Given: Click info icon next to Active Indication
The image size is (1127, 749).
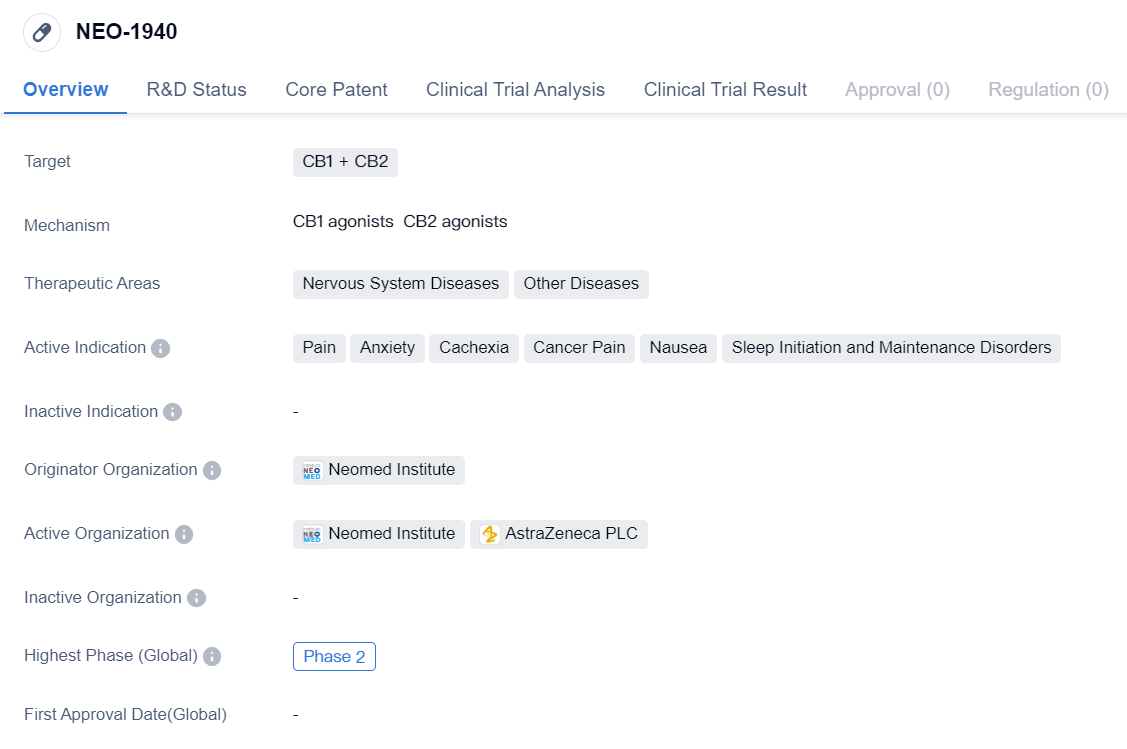Looking at the screenshot, I should pyautogui.click(x=160, y=349).
